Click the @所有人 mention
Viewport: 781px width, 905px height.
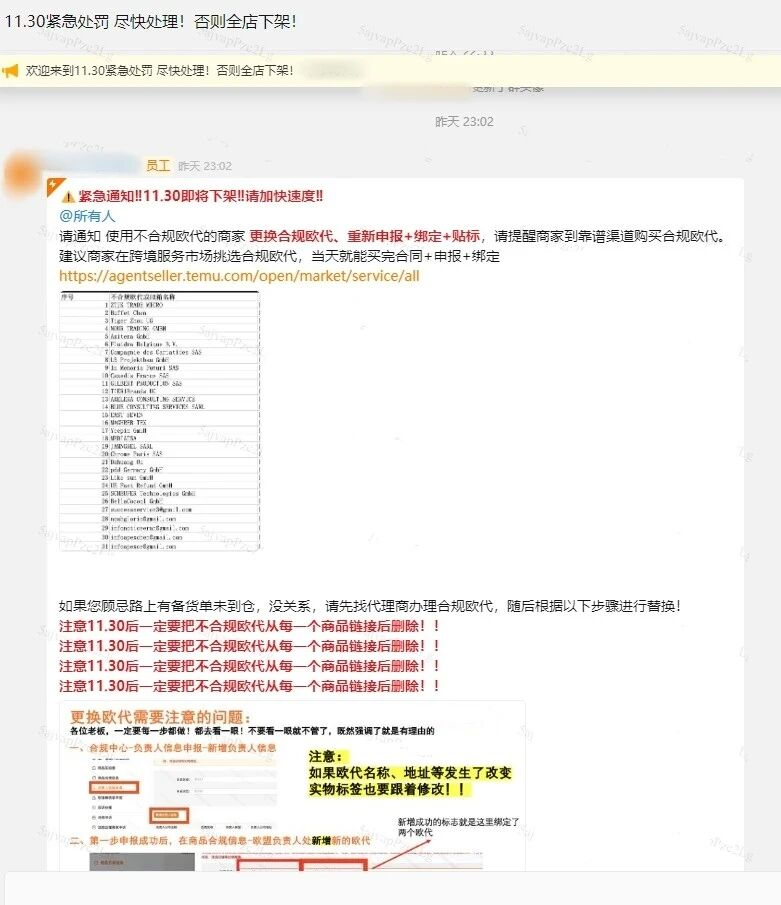(87, 216)
